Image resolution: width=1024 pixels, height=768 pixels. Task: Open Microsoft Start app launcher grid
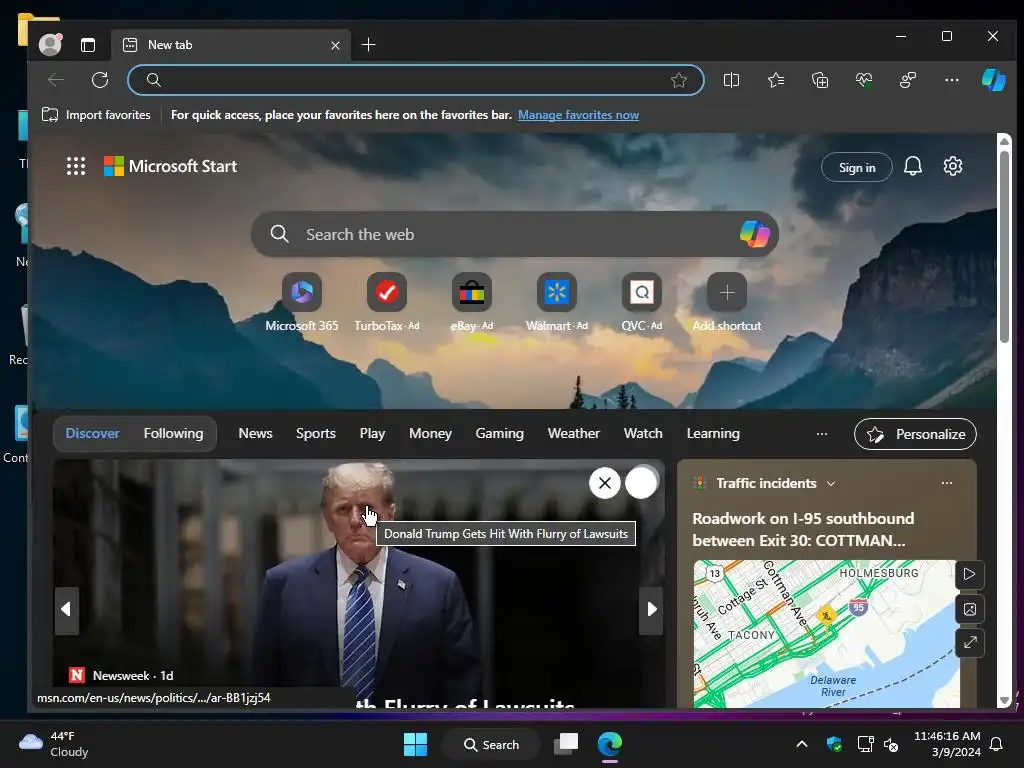pyautogui.click(x=76, y=166)
